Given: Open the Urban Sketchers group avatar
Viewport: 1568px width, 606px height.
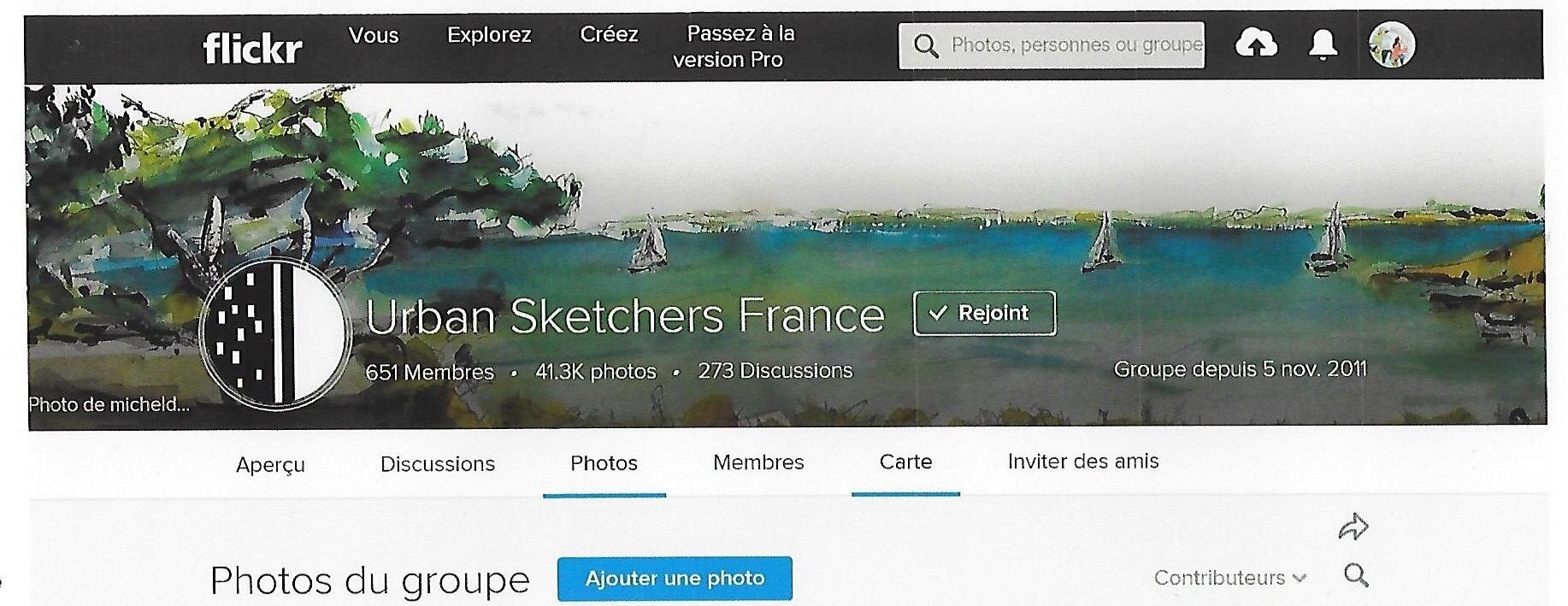Looking at the screenshot, I should point(275,334).
